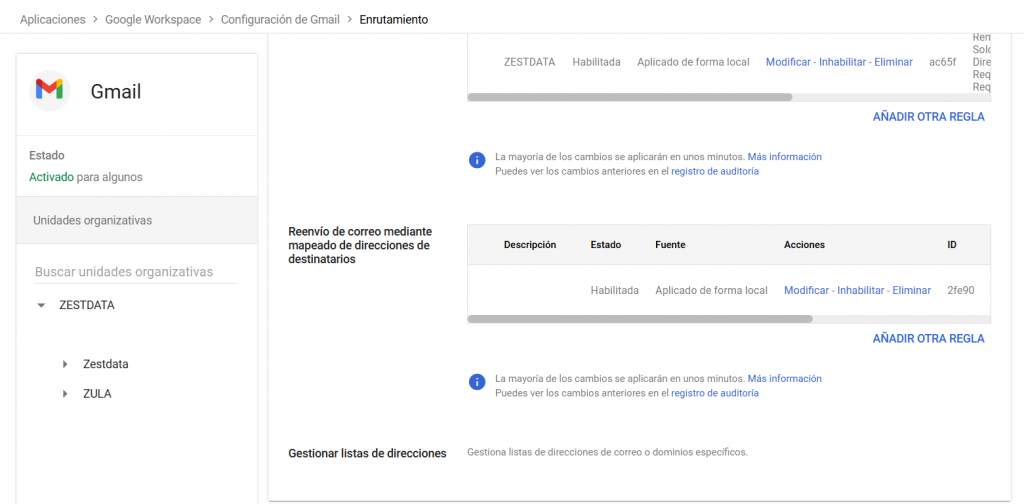Click the Reenvío table horizontal scrollbar
The width and height of the screenshot is (1024, 504).
pos(640,319)
